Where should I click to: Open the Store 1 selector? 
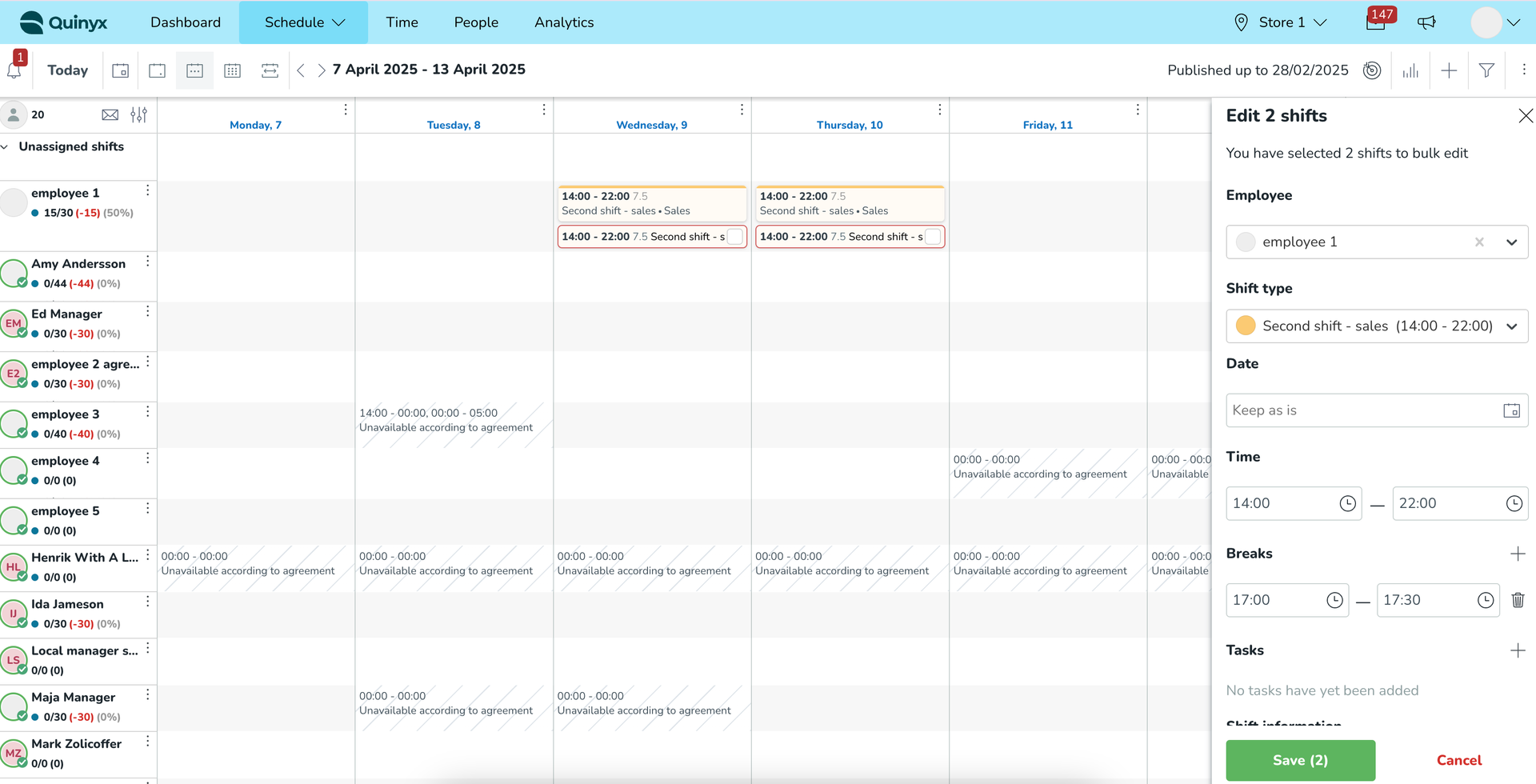pos(1281,22)
